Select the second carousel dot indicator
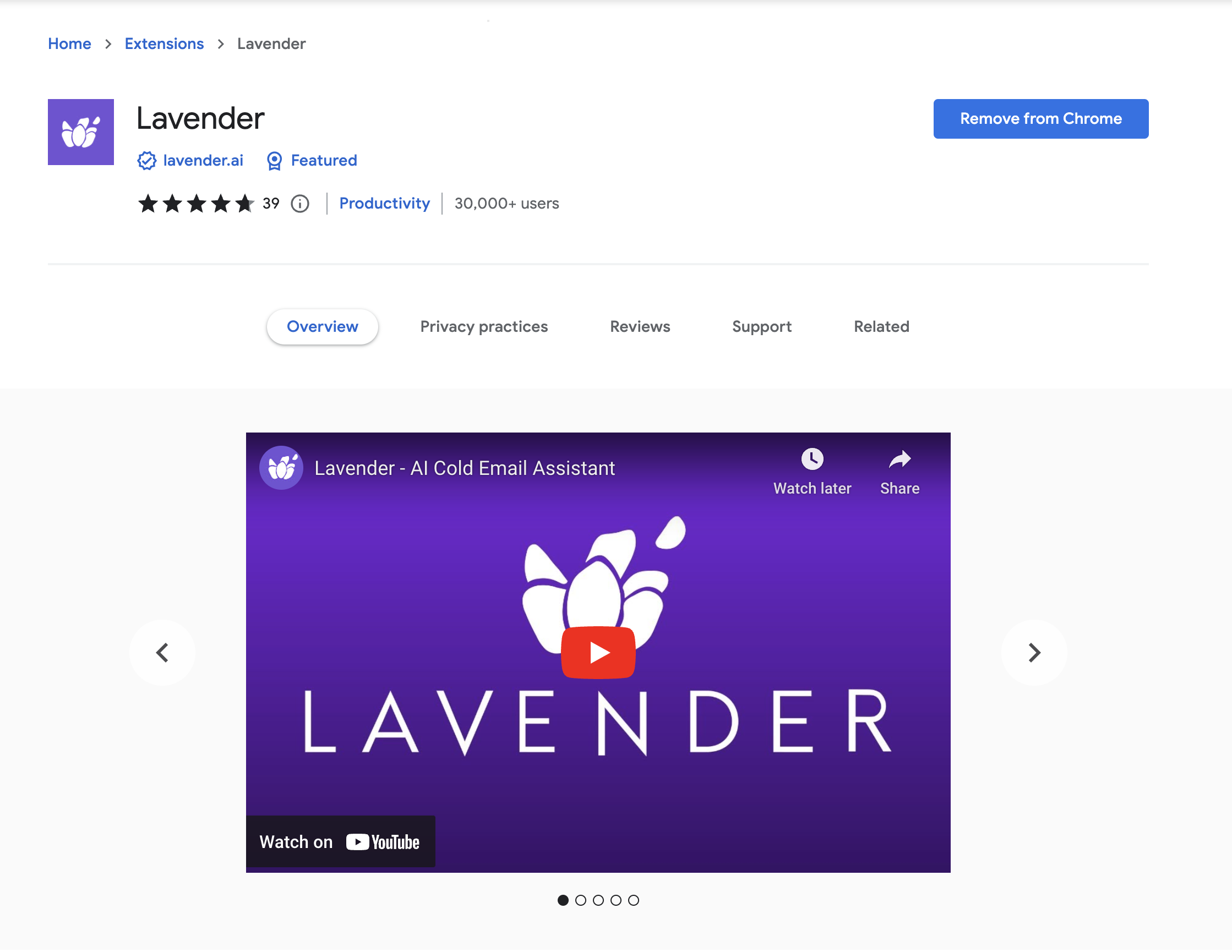 tap(580, 900)
